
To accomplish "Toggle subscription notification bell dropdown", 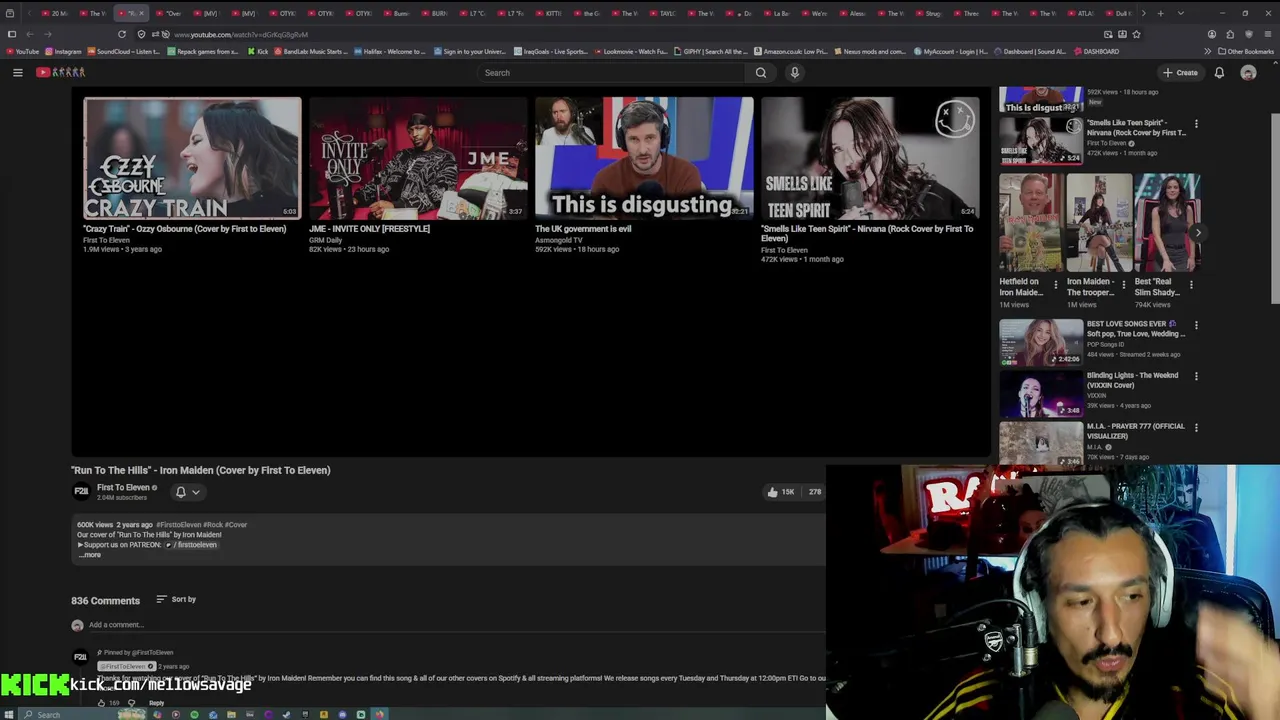I will (x=188, y=492).
